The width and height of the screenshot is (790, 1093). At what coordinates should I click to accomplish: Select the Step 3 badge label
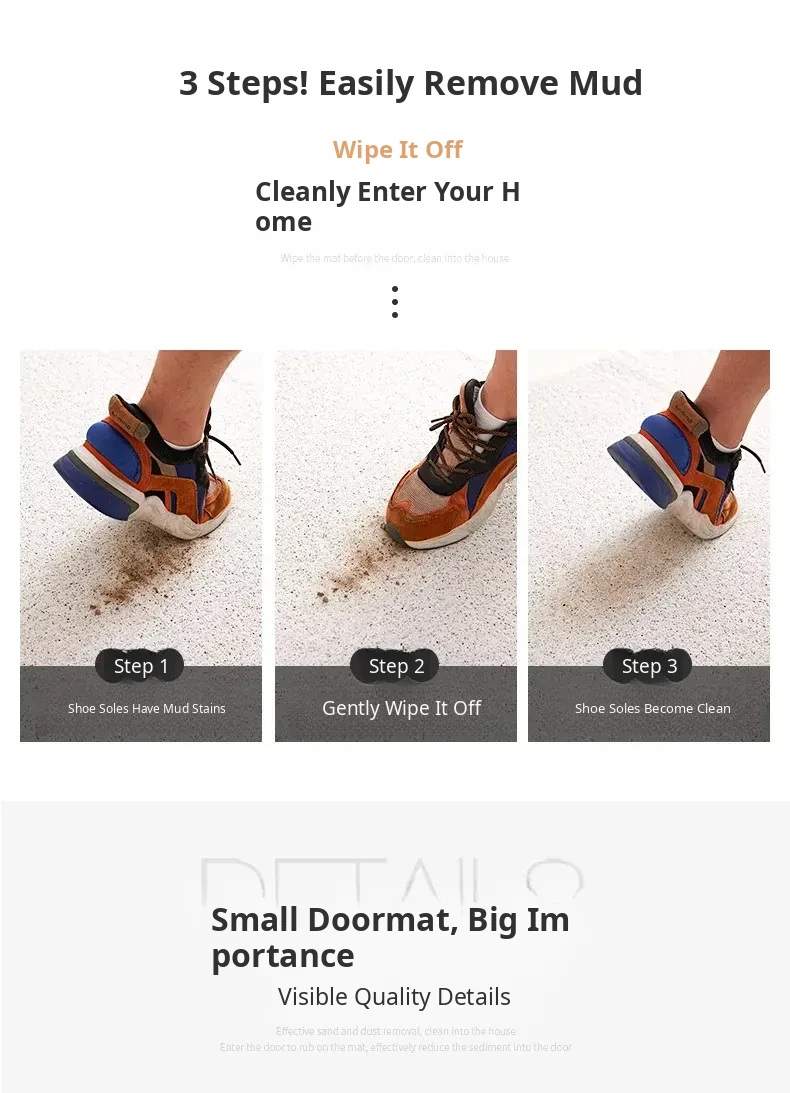648,666
